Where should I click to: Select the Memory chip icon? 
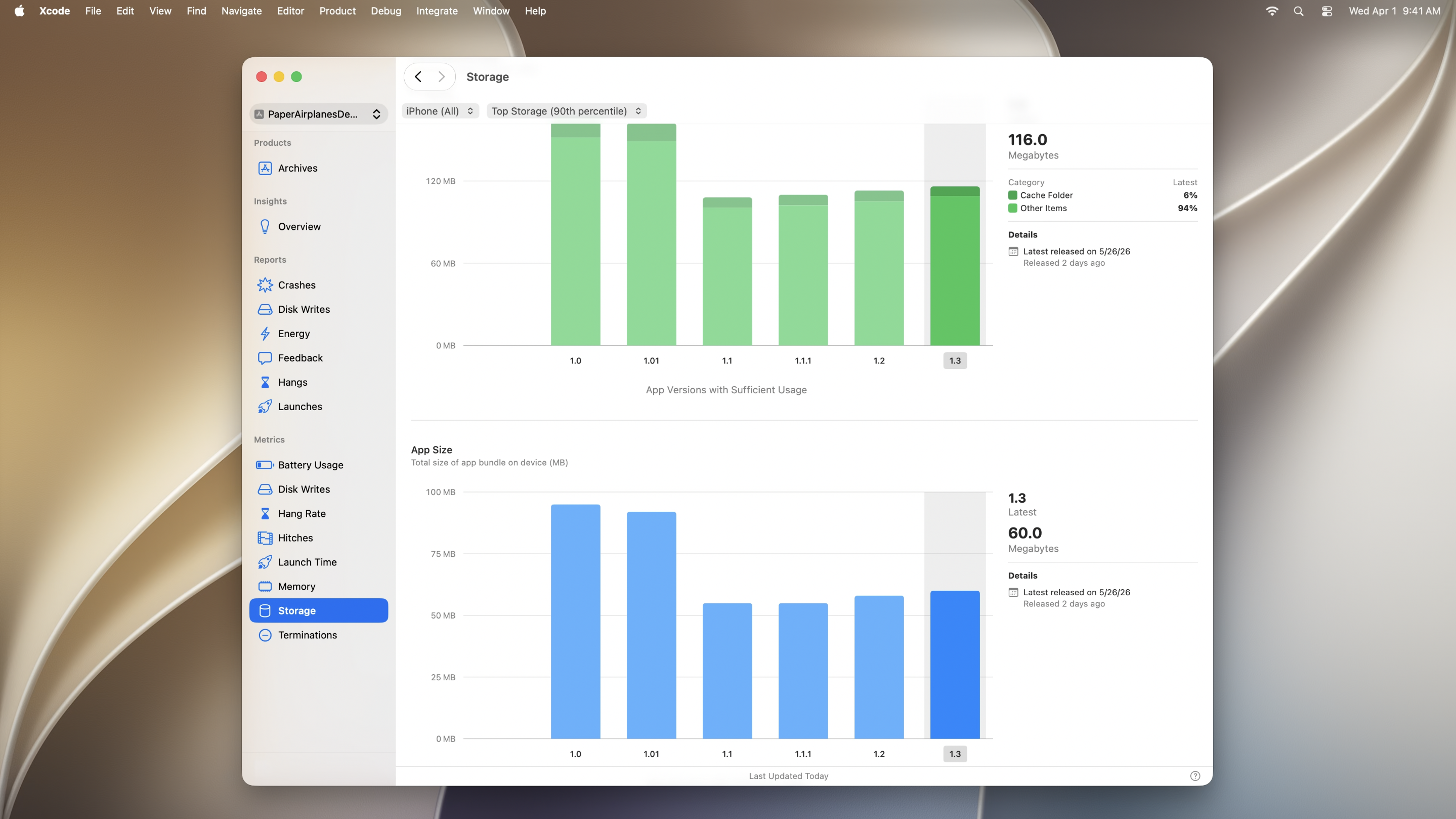(x=265, y=586)
